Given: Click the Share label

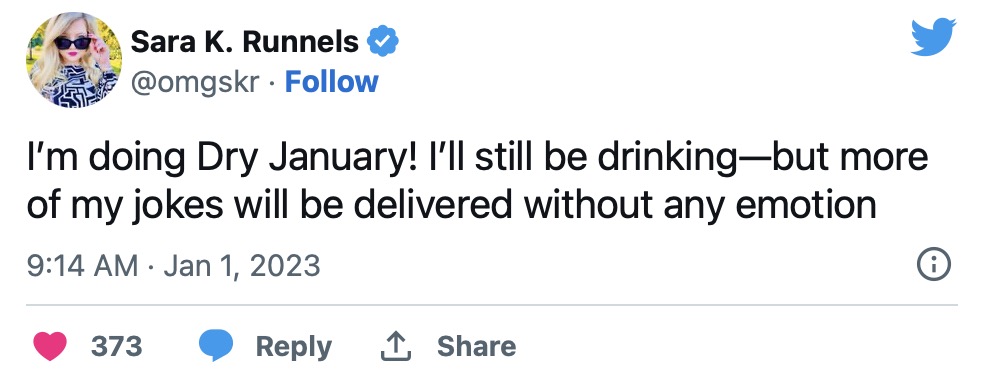Looking at the screenshot, I should 476,346.
